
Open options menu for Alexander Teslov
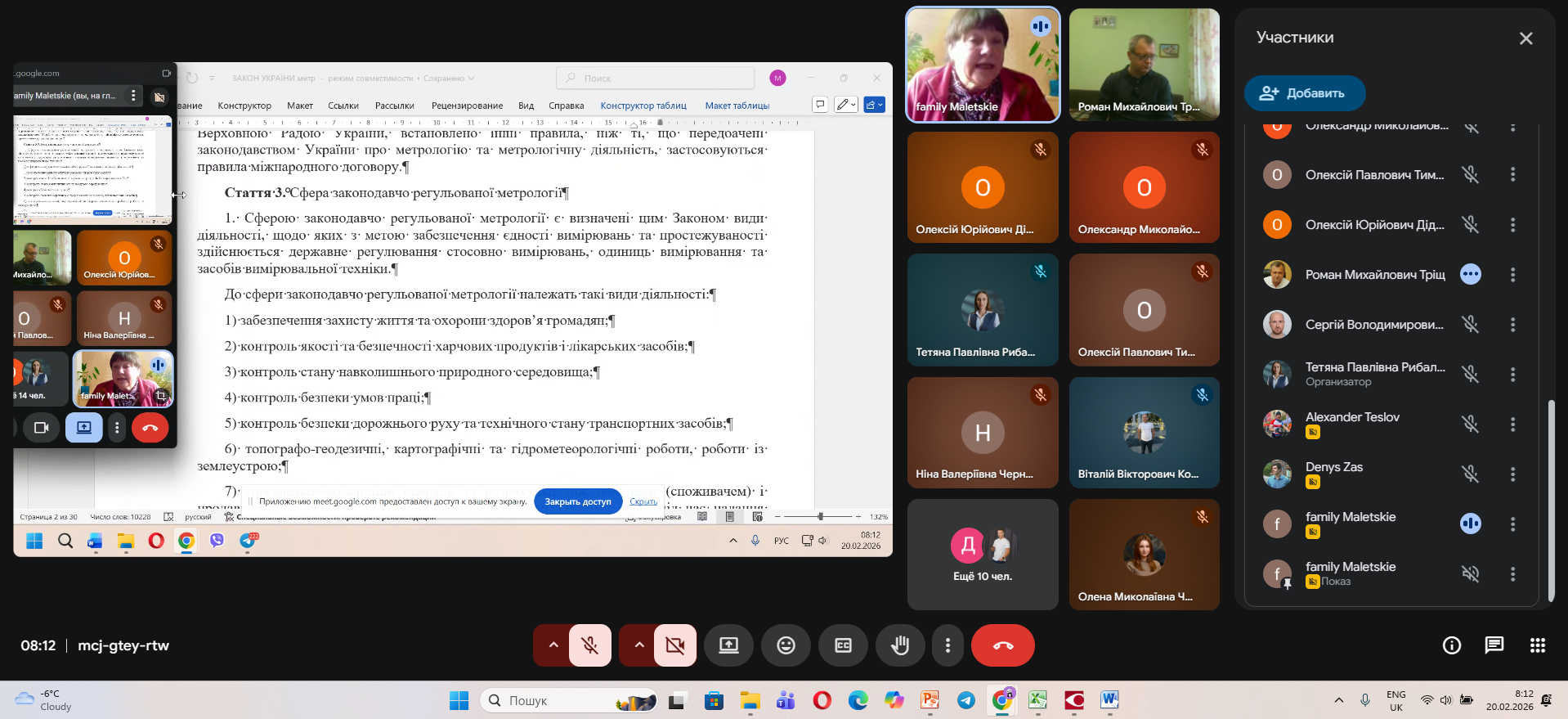click(1512, 424)
